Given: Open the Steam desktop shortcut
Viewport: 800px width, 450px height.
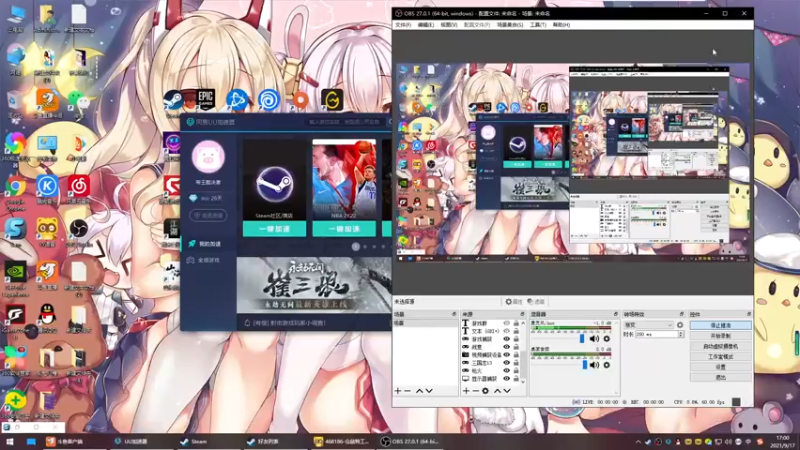Looking at the screenshot, I should [173, 99].
